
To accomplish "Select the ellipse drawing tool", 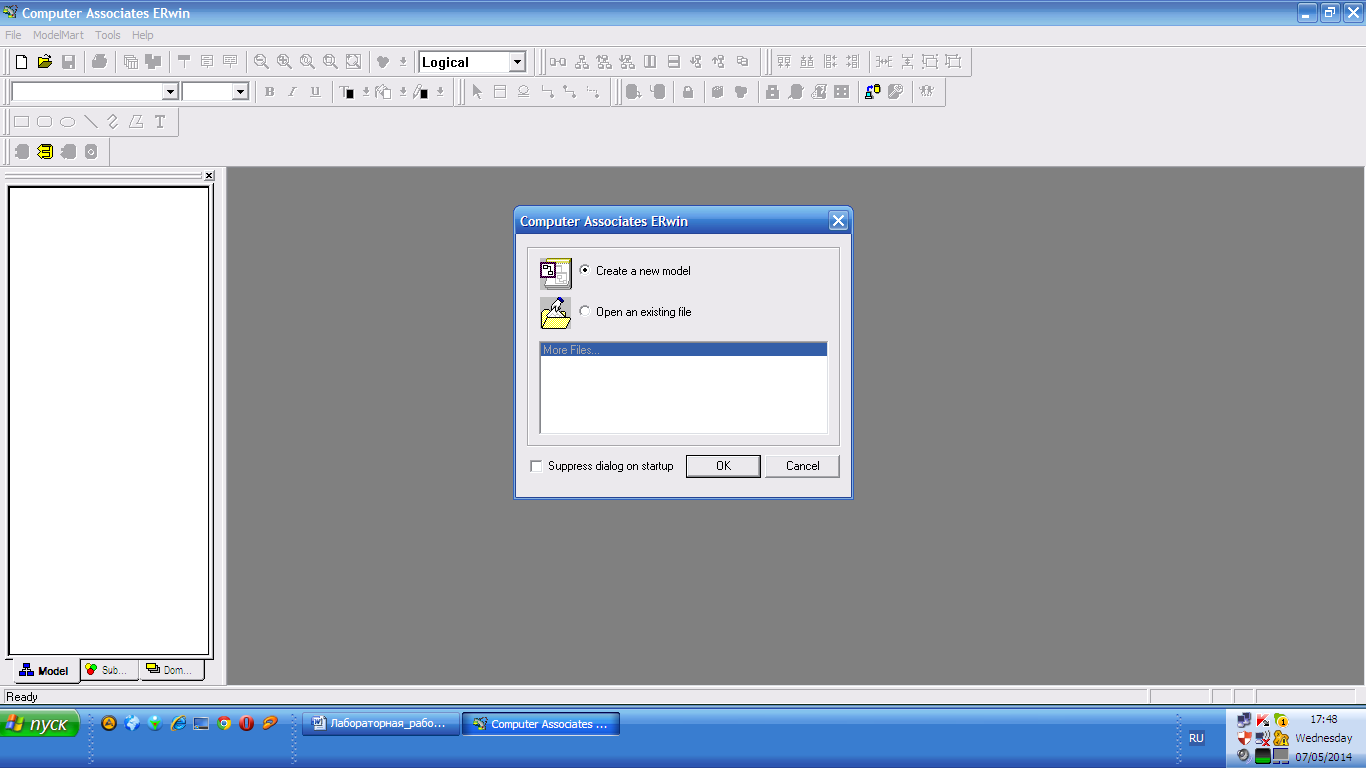I will tap(67, 122).
